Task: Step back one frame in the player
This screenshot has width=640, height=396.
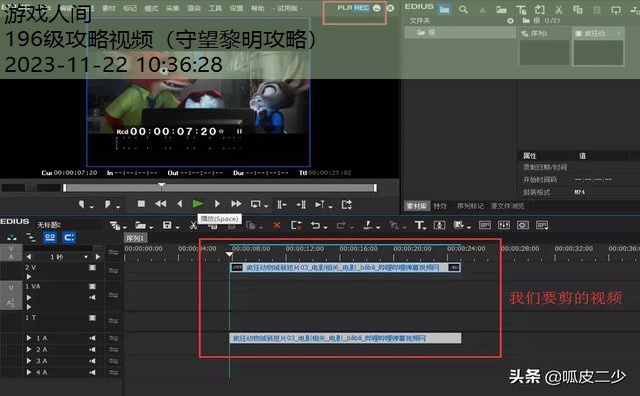Action: 180,204
